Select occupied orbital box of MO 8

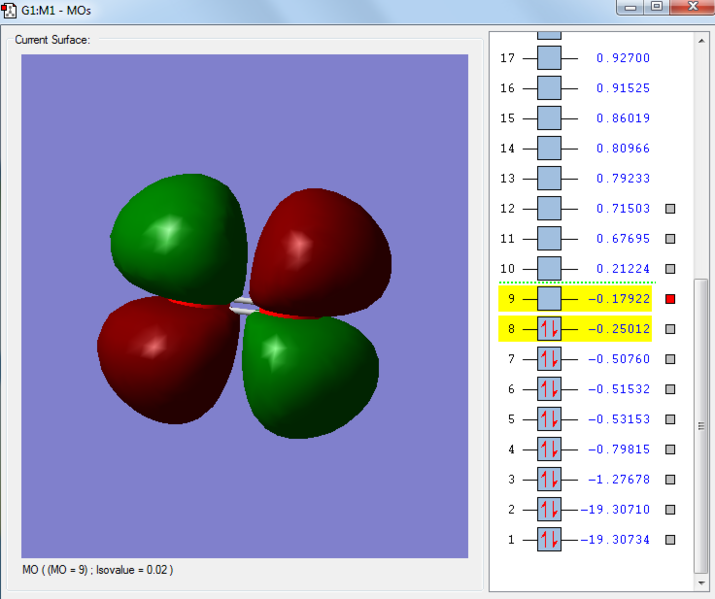[549, 329]
